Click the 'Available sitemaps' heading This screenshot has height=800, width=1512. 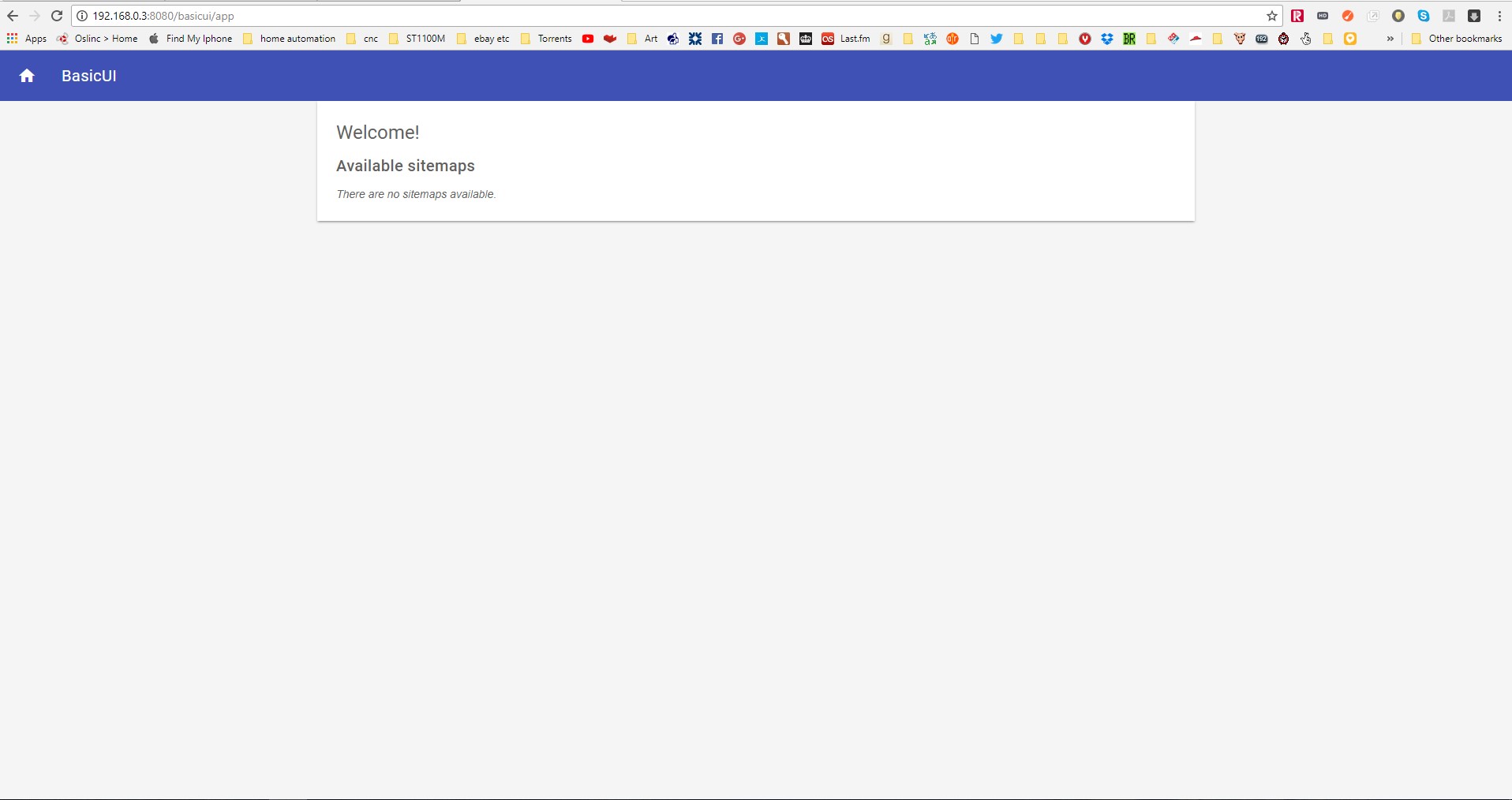[406, 166]
